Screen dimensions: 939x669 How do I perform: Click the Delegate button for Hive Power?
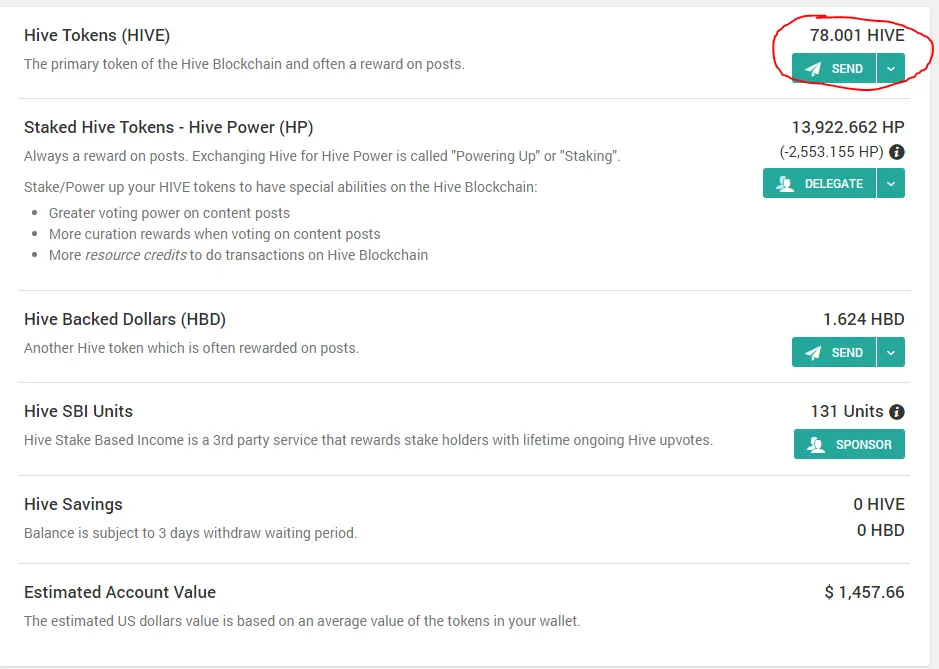[x=819, y=183]
